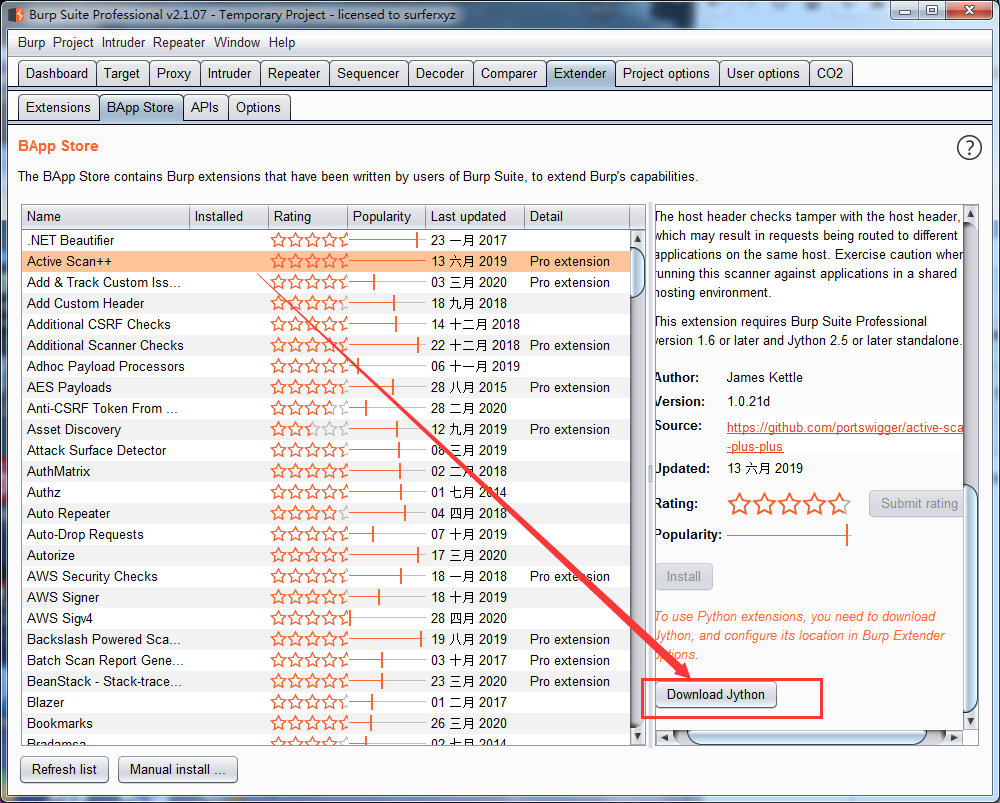Open the Window menu
1000x803 pixels.
[237, 43]
